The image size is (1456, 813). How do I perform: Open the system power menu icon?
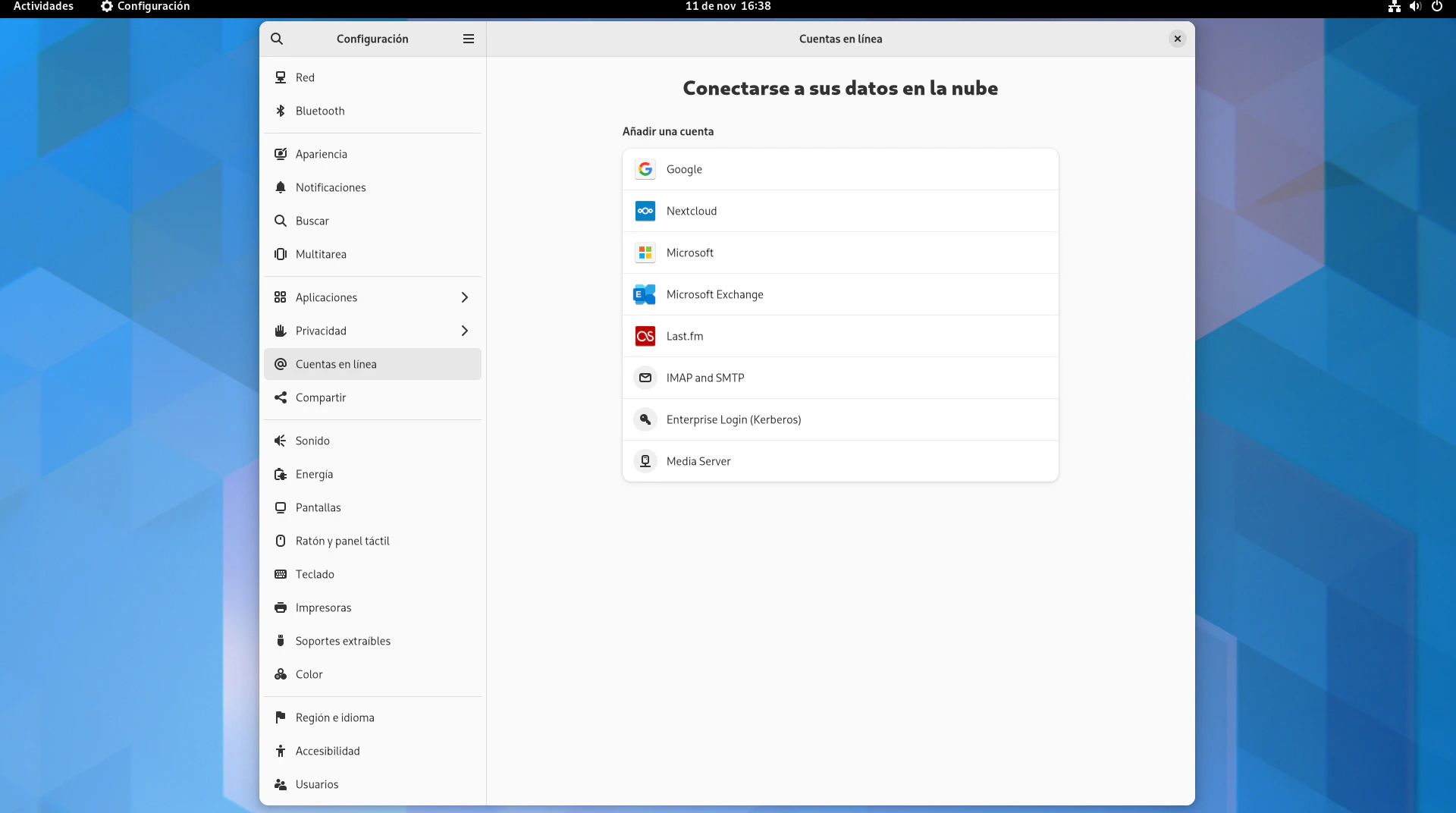tap(1436, 6)
